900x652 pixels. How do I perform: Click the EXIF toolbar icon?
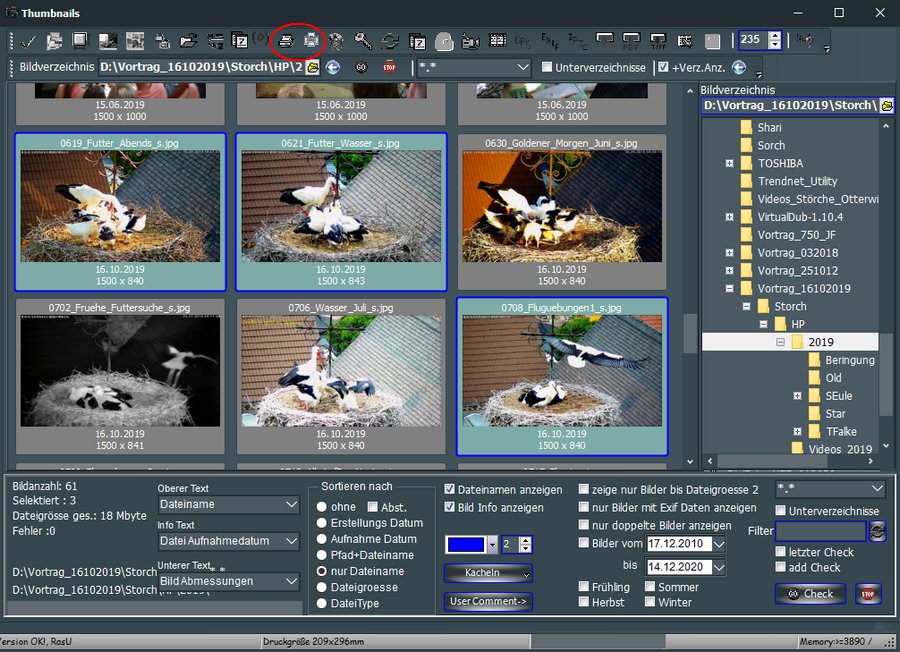tap(549, 41)
